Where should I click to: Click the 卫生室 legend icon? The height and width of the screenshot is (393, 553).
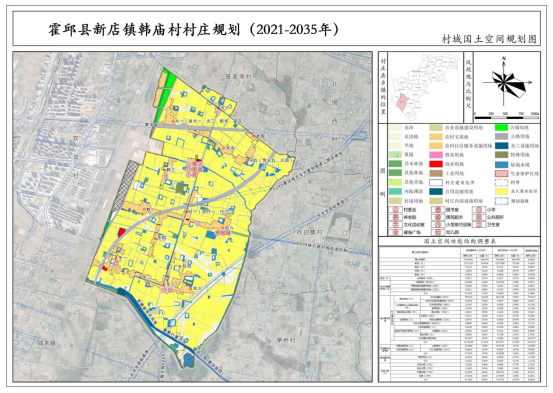[x=479, y=224]
